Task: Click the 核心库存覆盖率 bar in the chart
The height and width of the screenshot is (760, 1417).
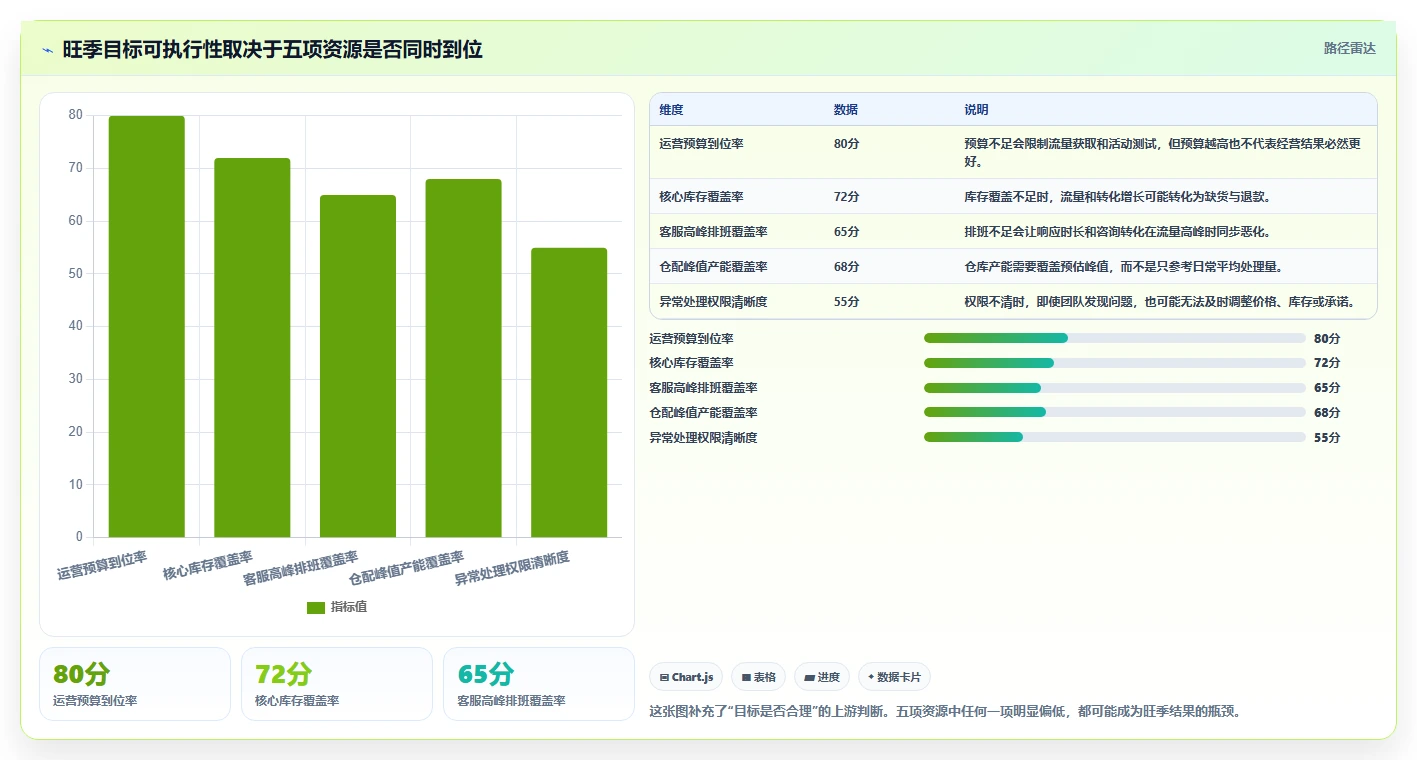Action: pos(252,348)
